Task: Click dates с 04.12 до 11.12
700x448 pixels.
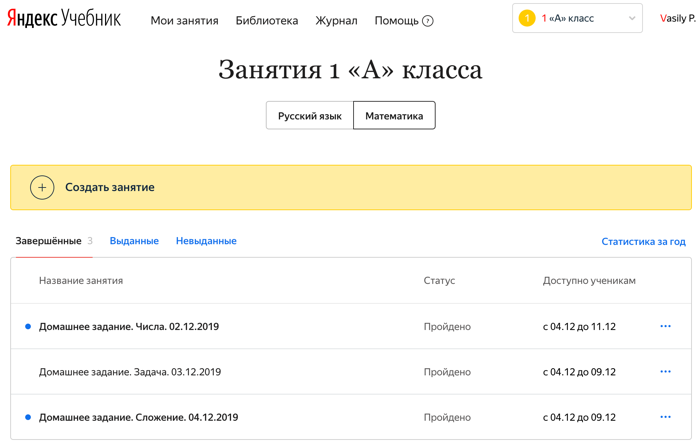Action: click(x=579, y=327)
